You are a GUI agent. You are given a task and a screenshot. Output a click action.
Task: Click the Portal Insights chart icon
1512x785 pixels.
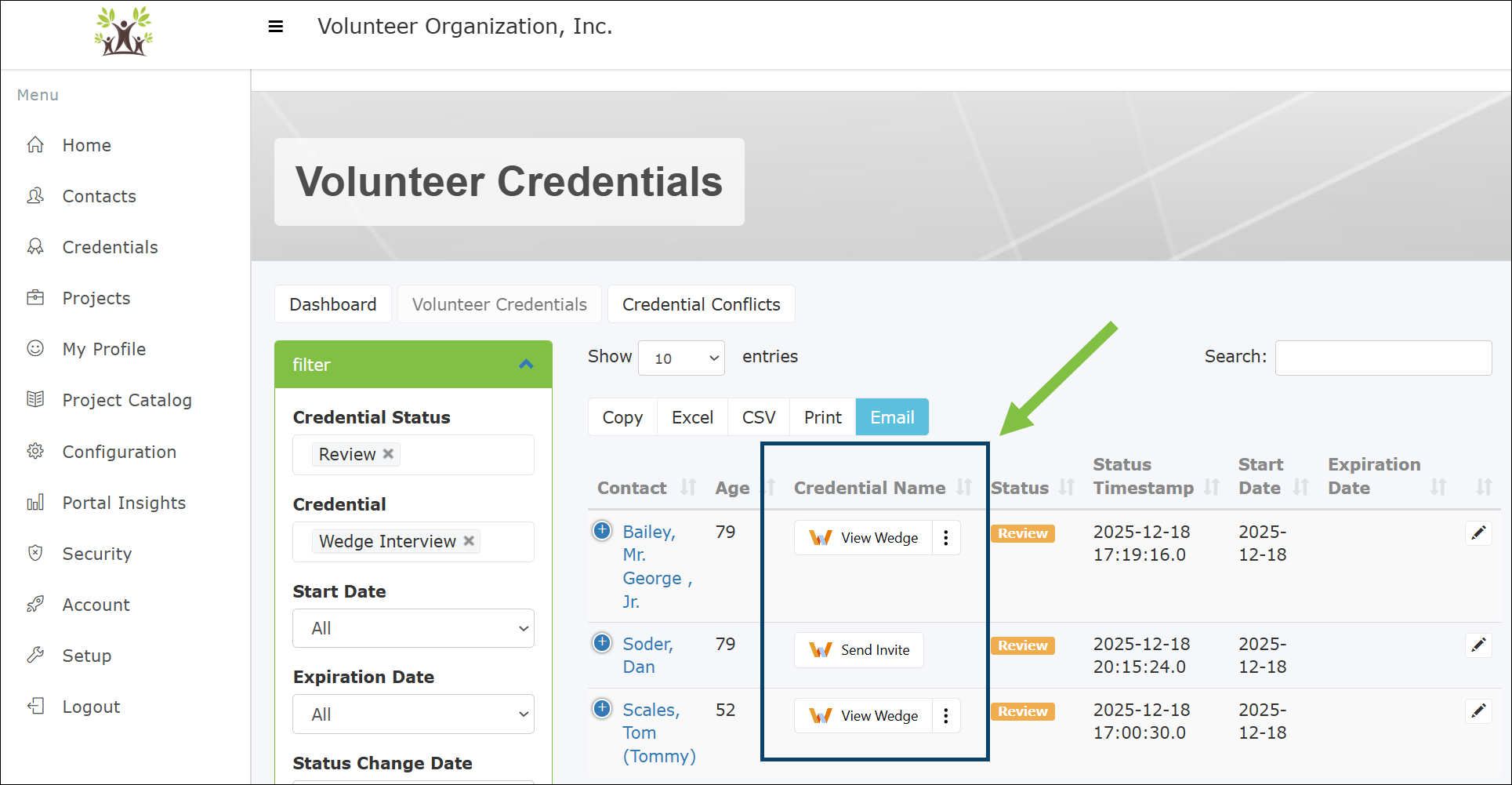tap(35, 502)
